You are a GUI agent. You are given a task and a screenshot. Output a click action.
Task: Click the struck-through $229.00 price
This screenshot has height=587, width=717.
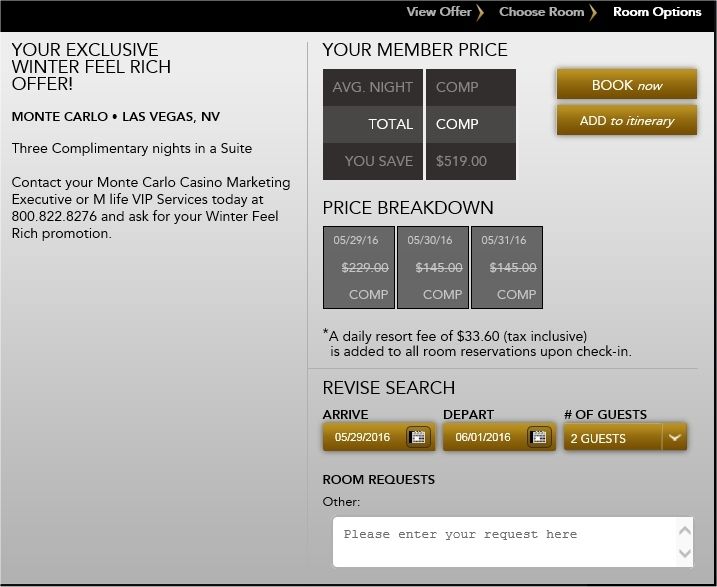365,267
